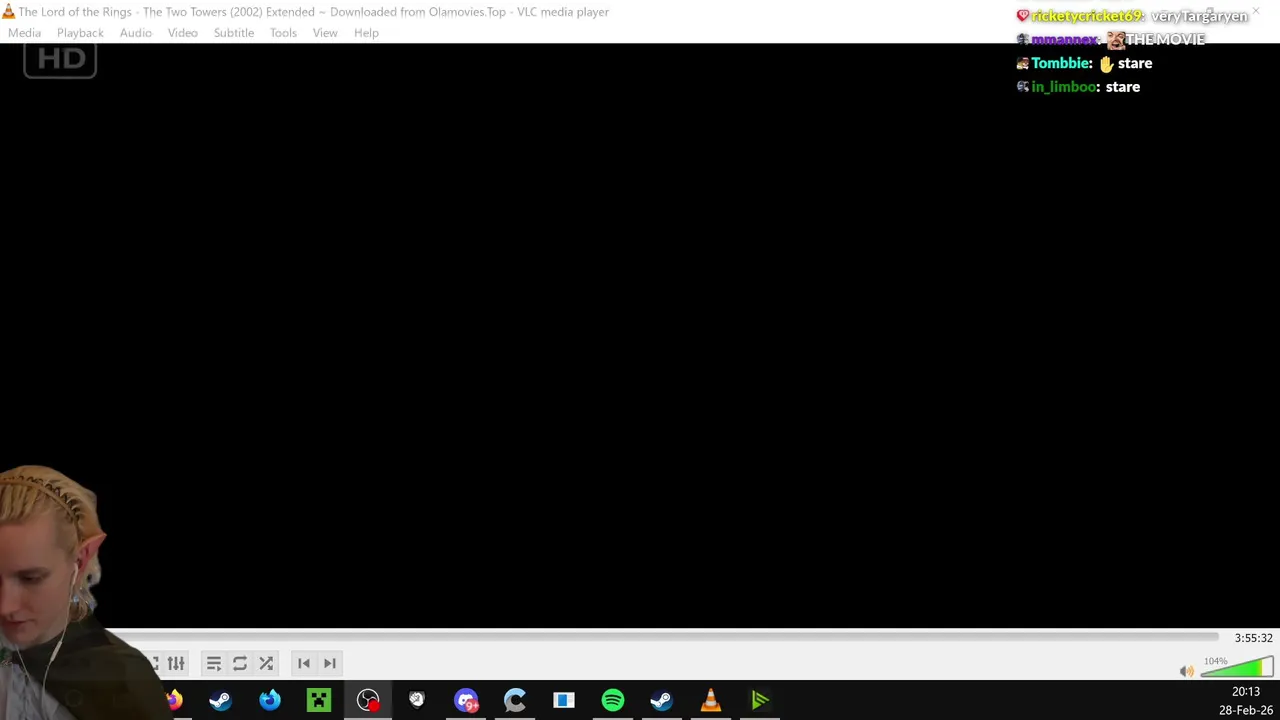1280x720 pixels.
Task: Click username Tombbie in chat
Action: click(x=1060, y=63)
